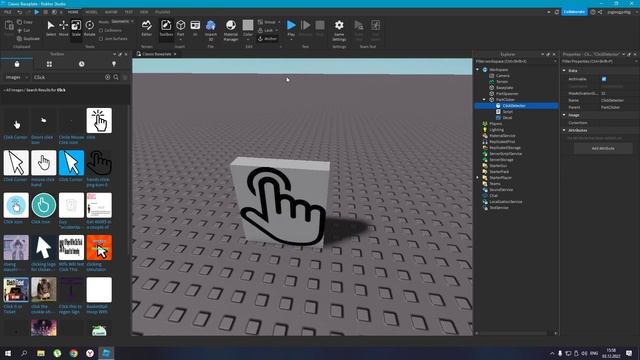Select the blue Click Cursor arrow thumbnail
The height and width of the screenshot is (360, 640).
click(x=71, y=163)
